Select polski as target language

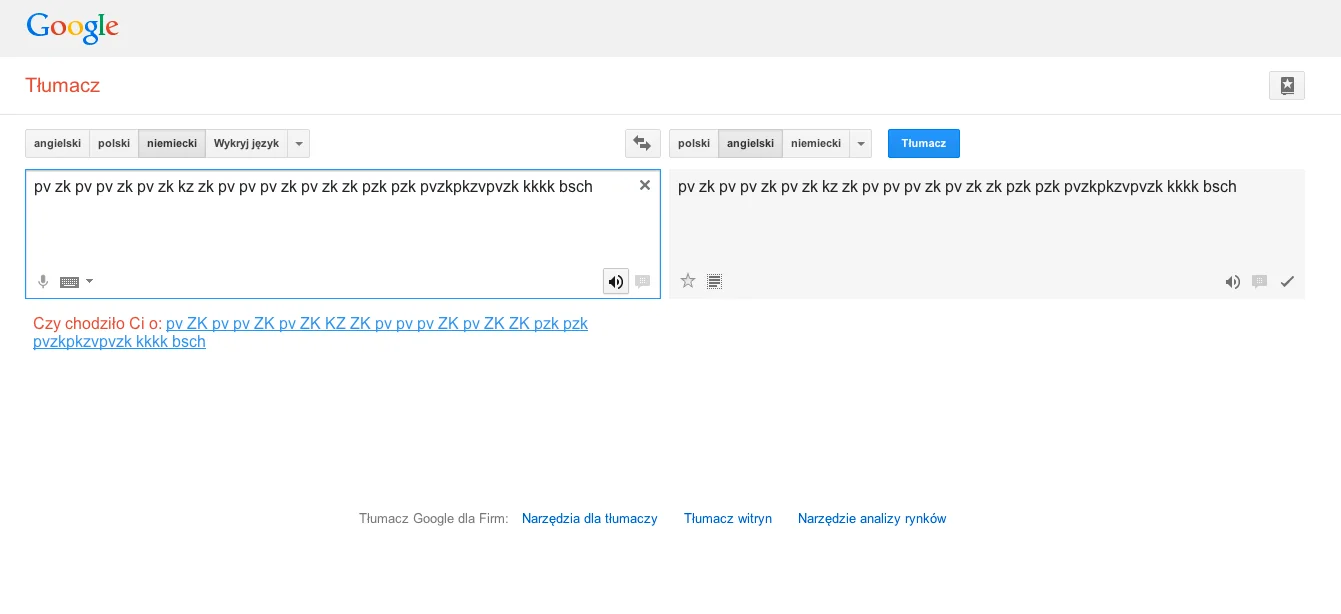click(694, 143)
